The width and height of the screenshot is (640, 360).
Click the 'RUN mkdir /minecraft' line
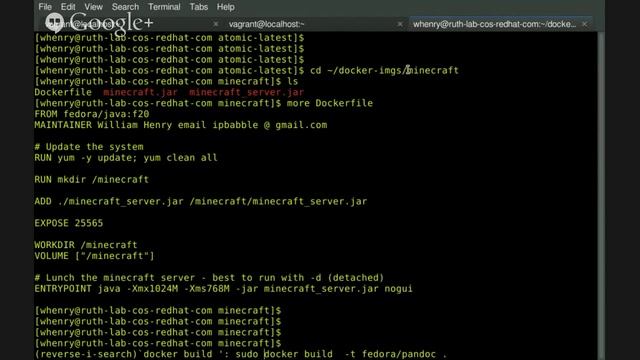click(92, 180)
